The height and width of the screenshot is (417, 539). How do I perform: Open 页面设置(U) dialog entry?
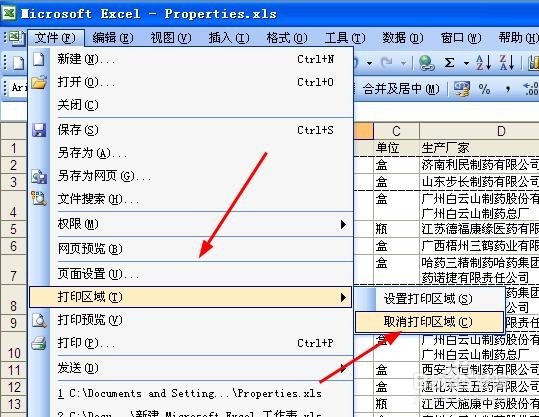pyautogui.click(x=191, y=274)
